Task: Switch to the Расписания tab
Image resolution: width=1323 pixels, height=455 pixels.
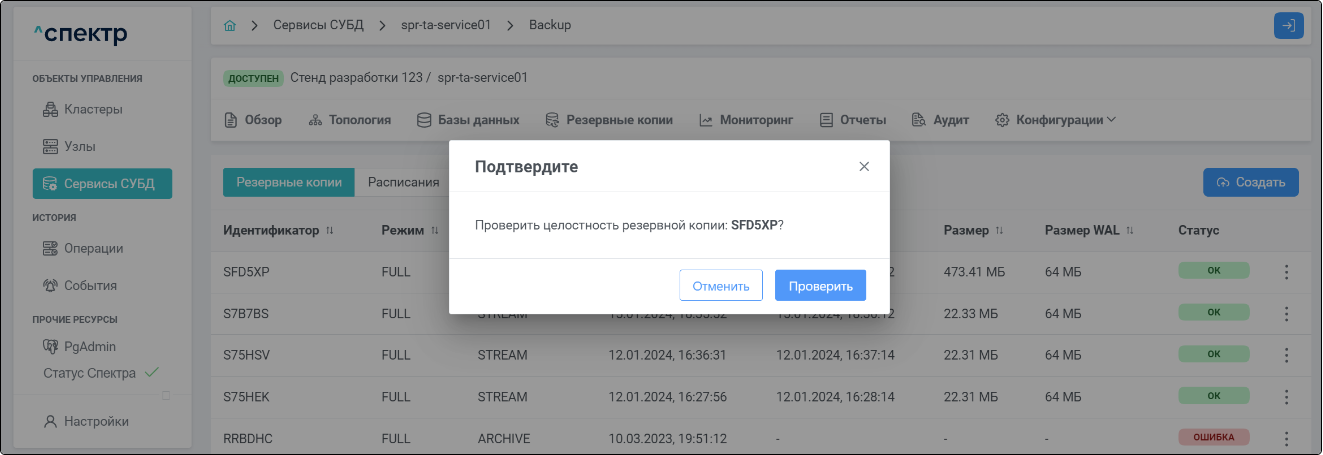Action: tap(403, 182)
